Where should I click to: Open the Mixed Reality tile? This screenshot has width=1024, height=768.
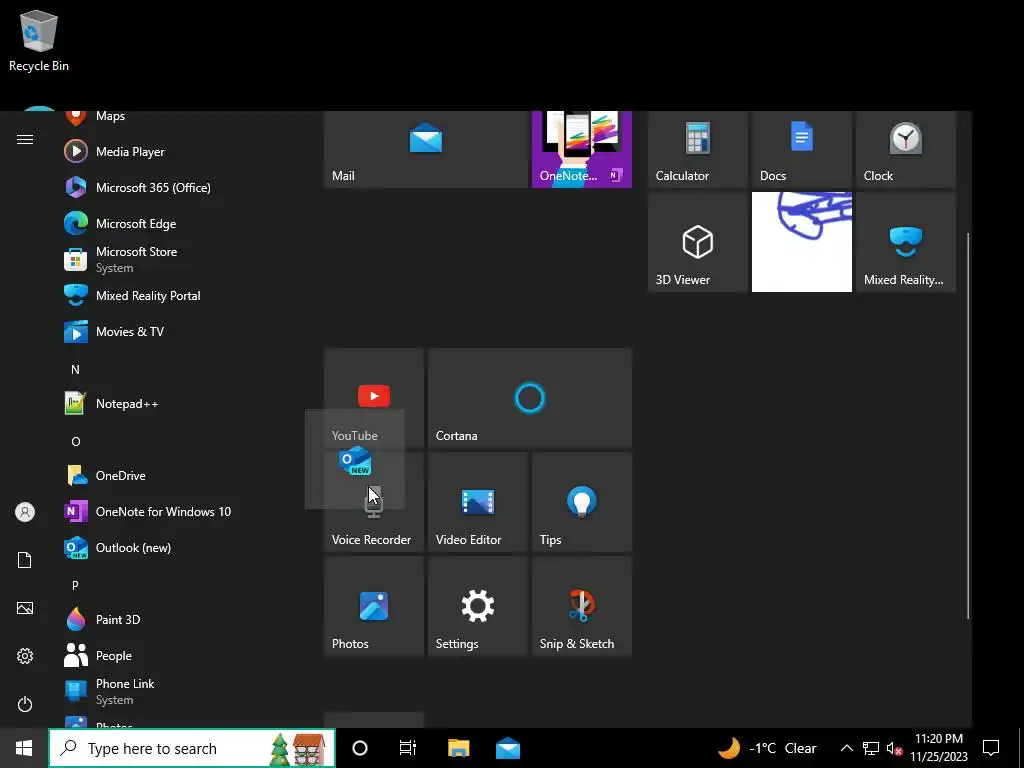click(x=906, y=242)
